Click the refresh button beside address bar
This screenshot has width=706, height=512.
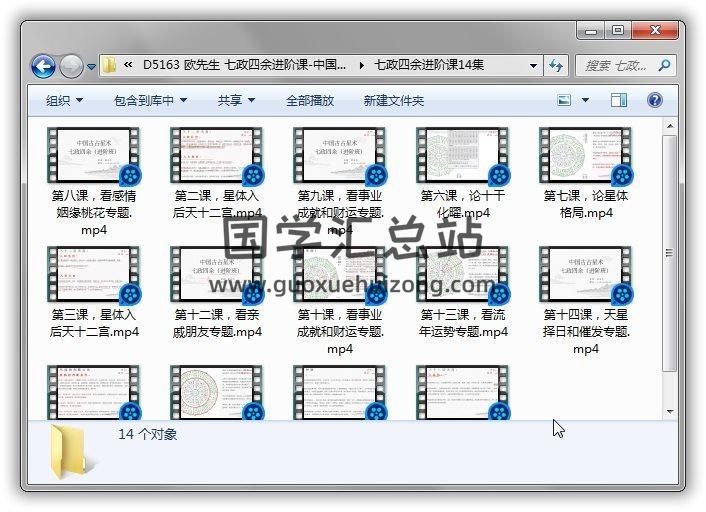556,66
